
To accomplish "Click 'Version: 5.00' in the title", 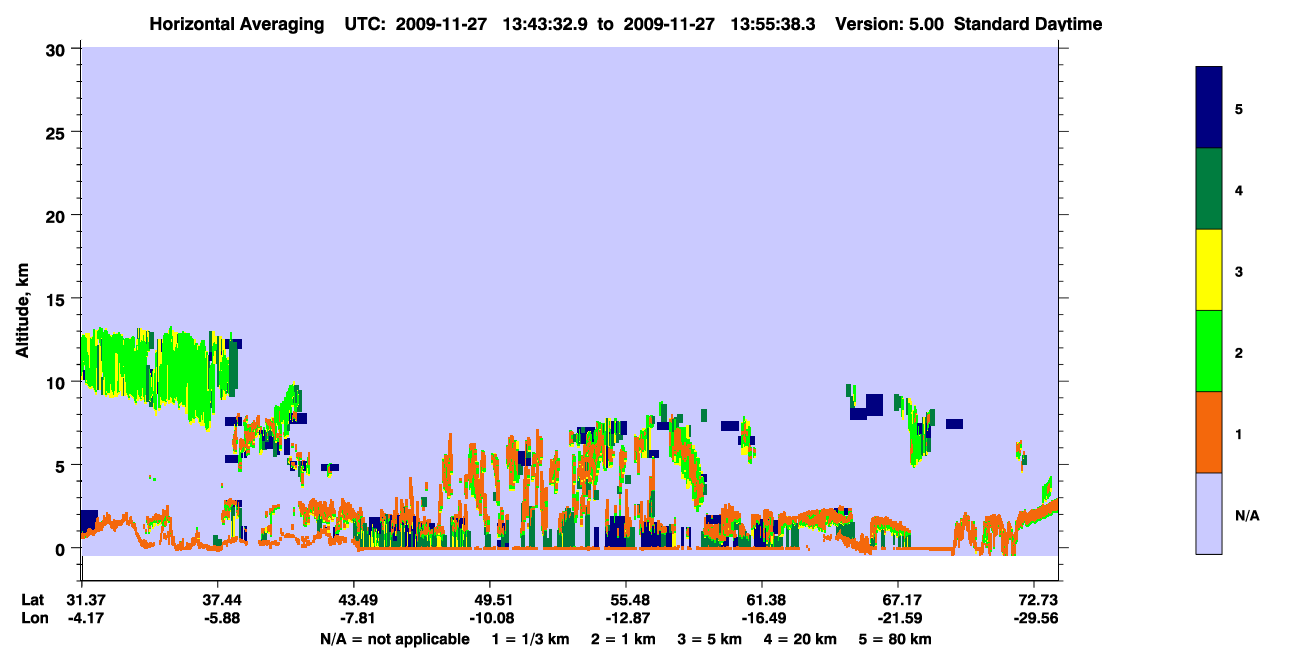I will click(889, 24).
